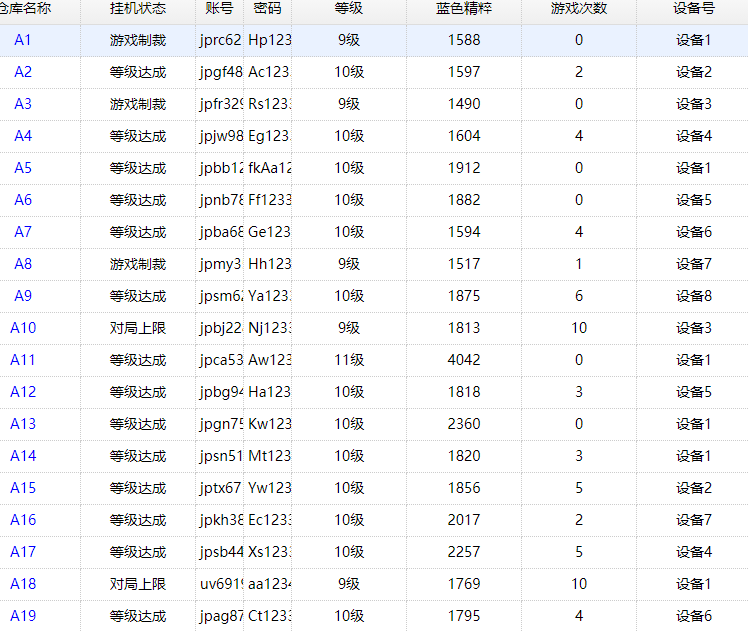Select the 游戏次数 column header
The image size is (748, 632).
(579, 8)
